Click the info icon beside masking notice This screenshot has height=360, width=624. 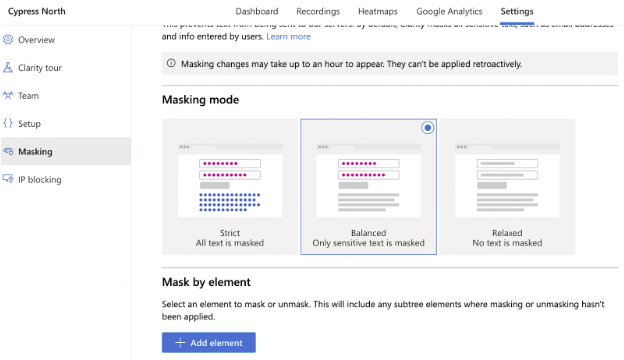pos(171,63)
